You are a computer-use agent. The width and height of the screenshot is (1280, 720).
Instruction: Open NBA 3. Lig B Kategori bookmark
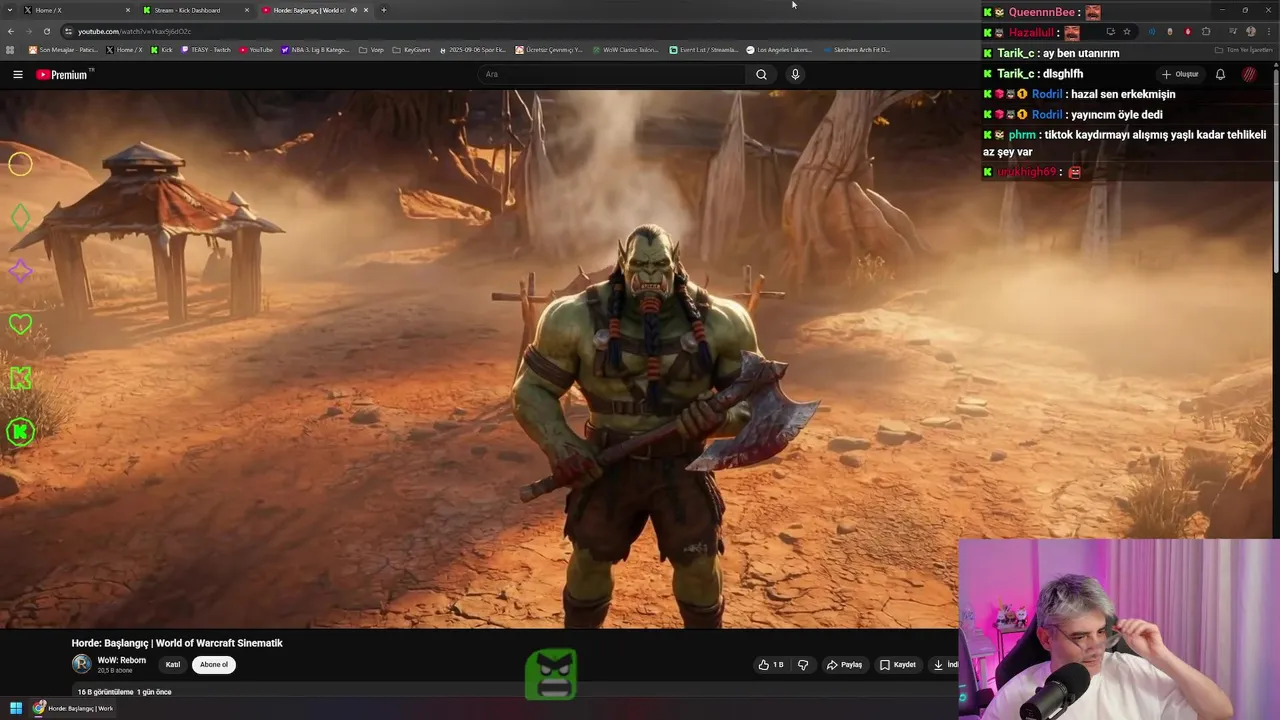(x=316, y=49)
